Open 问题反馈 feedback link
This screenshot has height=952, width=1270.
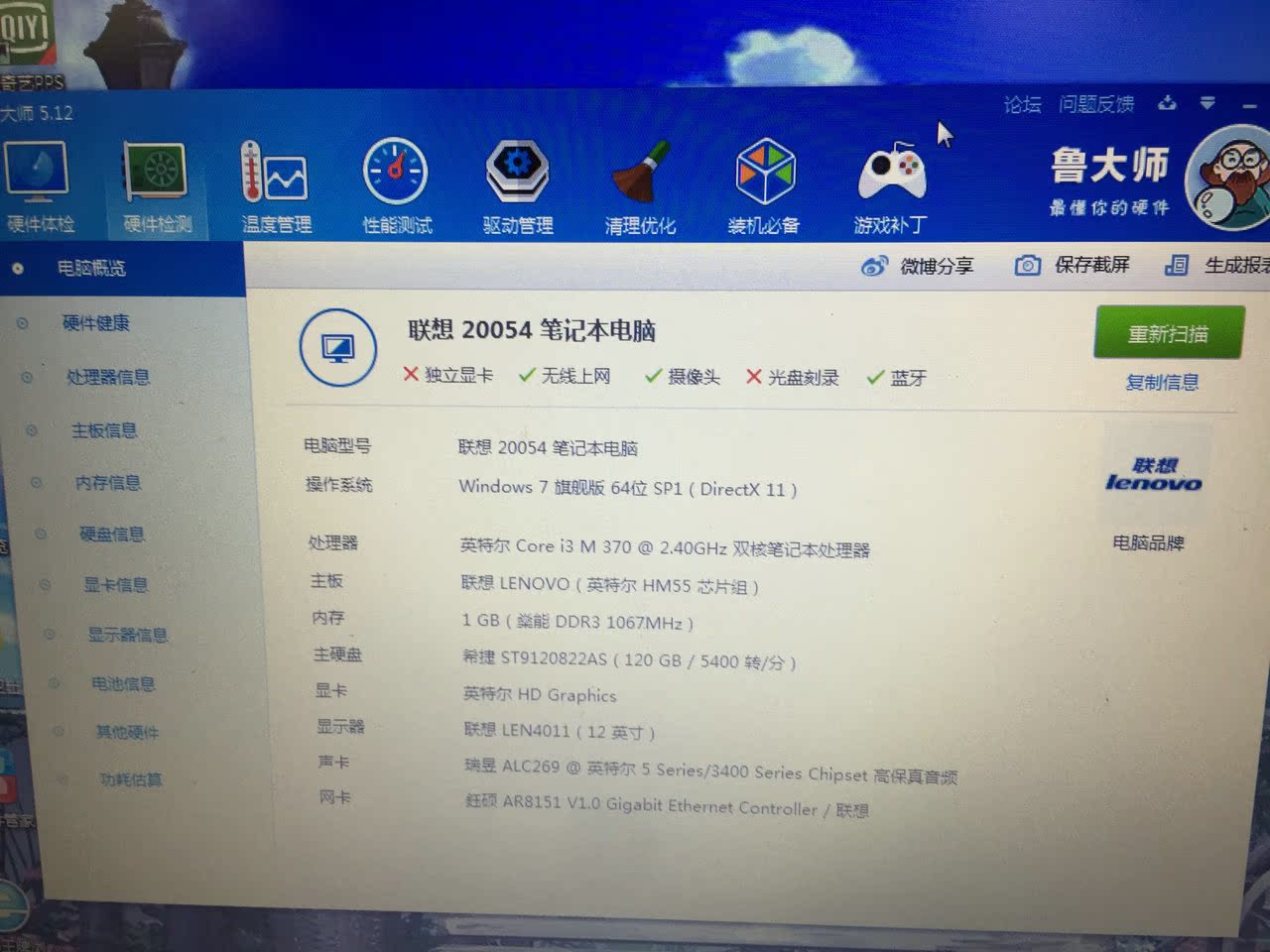pyautogui.click(x=1096, y=104)
